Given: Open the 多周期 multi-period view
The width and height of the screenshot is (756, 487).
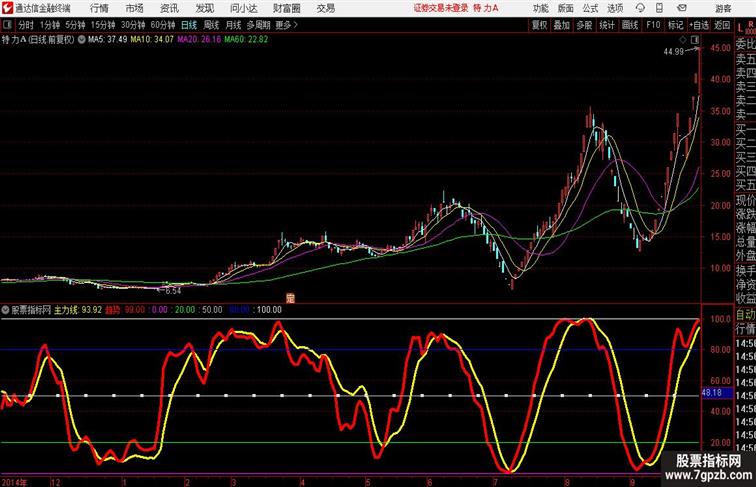Looking at the screenshot, I should coord(258,25).
